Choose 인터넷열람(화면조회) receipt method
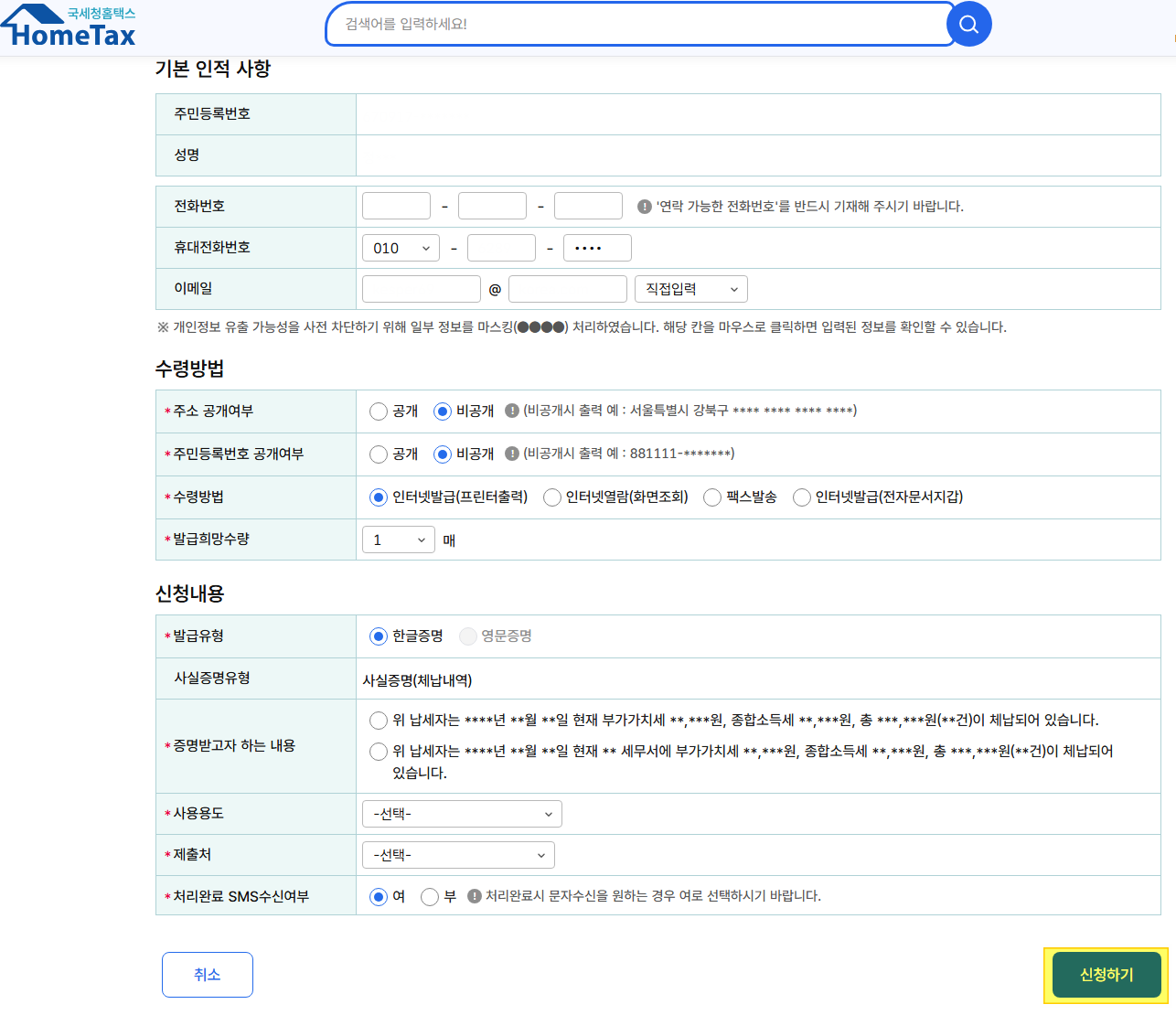1176x1015 pixels. coord(551,497)
